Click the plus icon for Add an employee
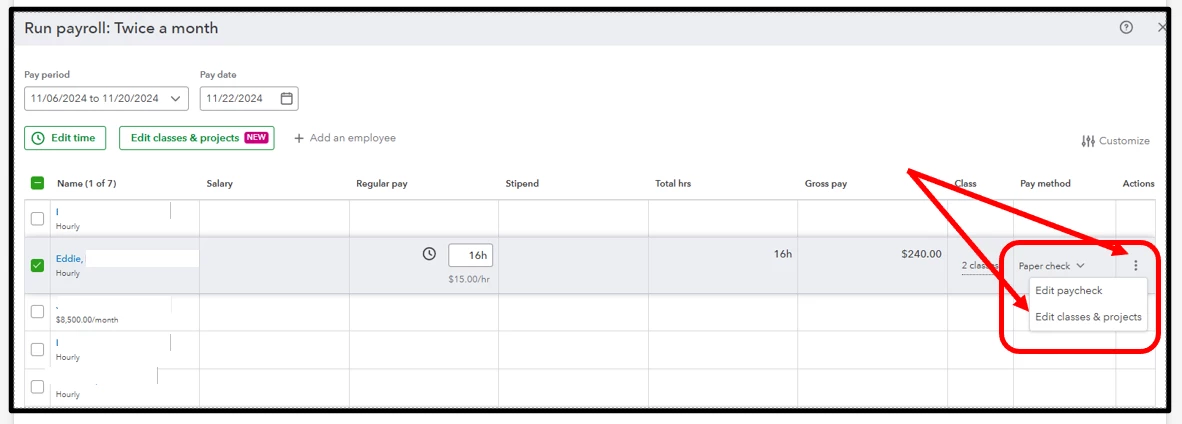 point(299,139)
